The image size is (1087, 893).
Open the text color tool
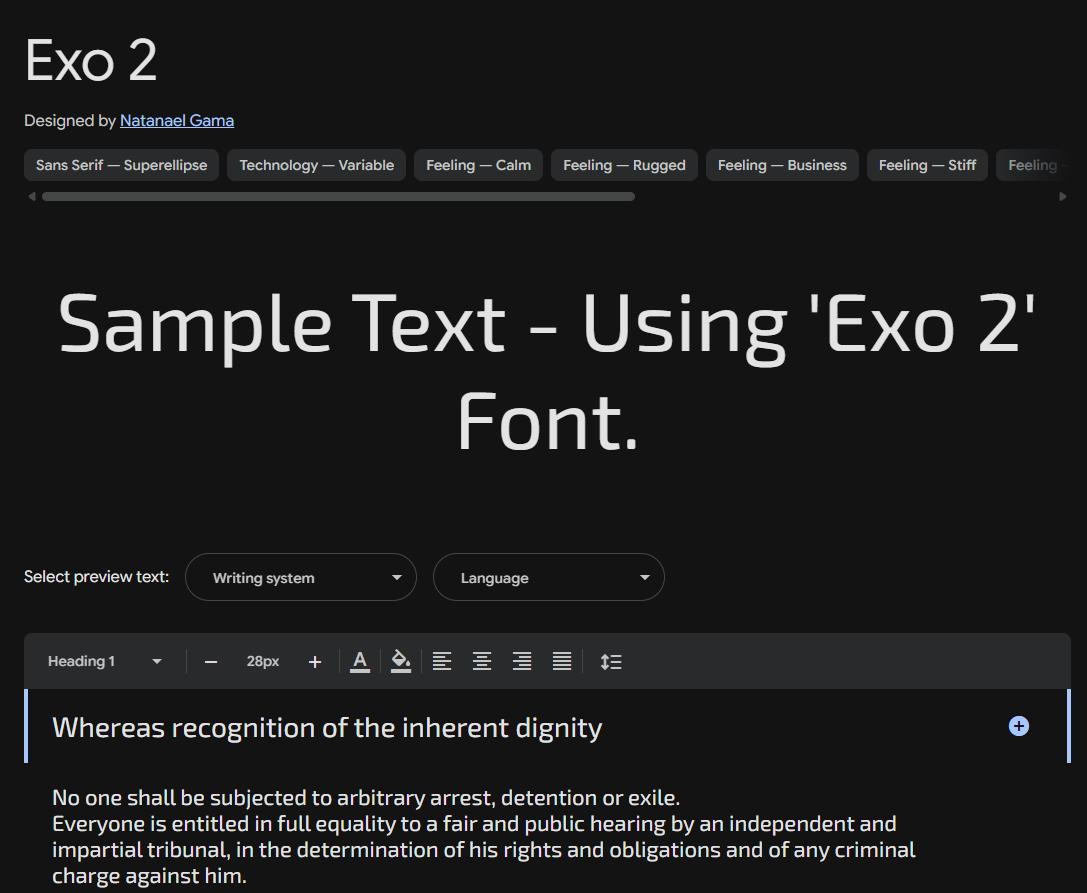pyautogui.click(x=360, y=661)
